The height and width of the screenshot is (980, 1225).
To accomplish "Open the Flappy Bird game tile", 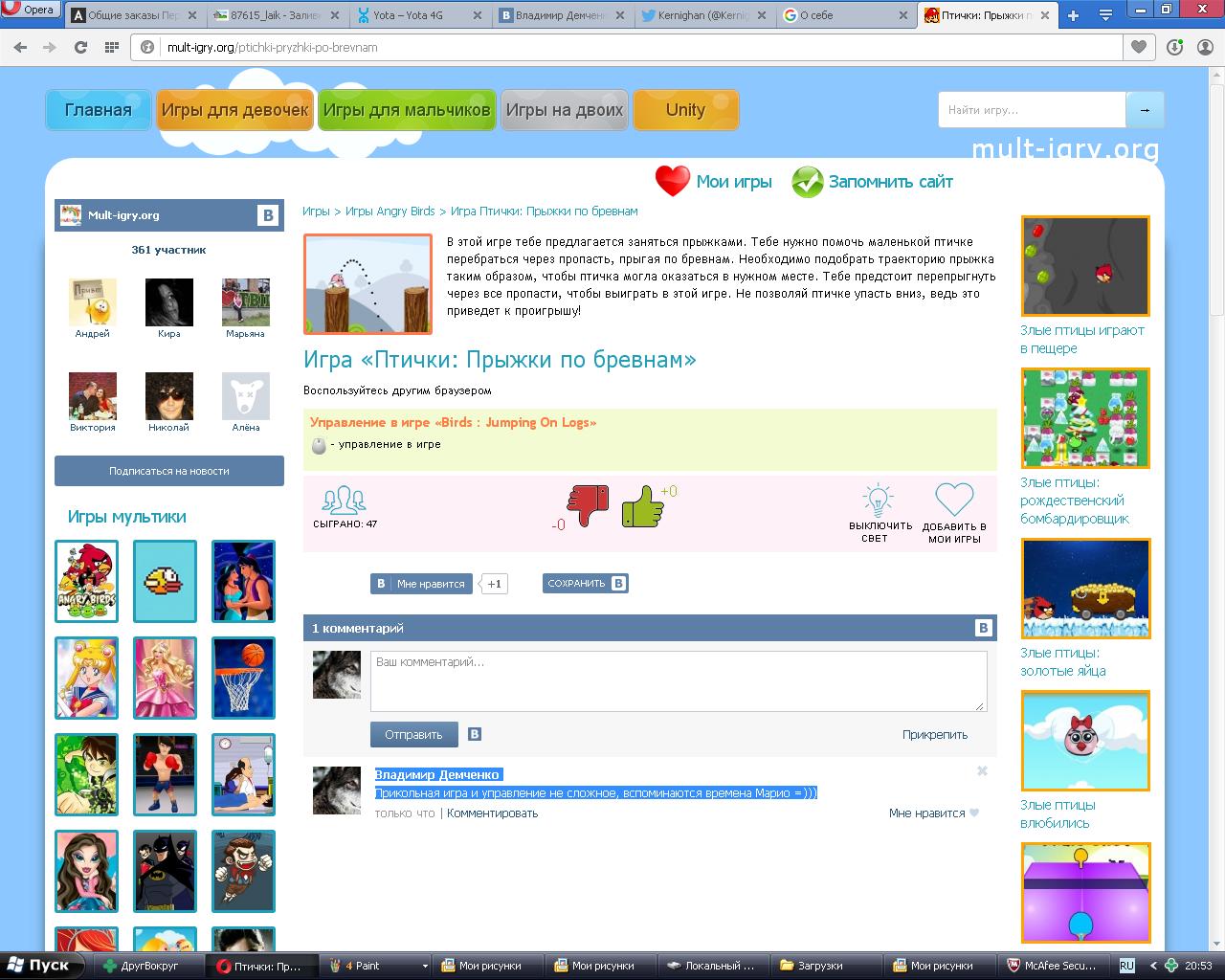I will (x=165, y=581).
